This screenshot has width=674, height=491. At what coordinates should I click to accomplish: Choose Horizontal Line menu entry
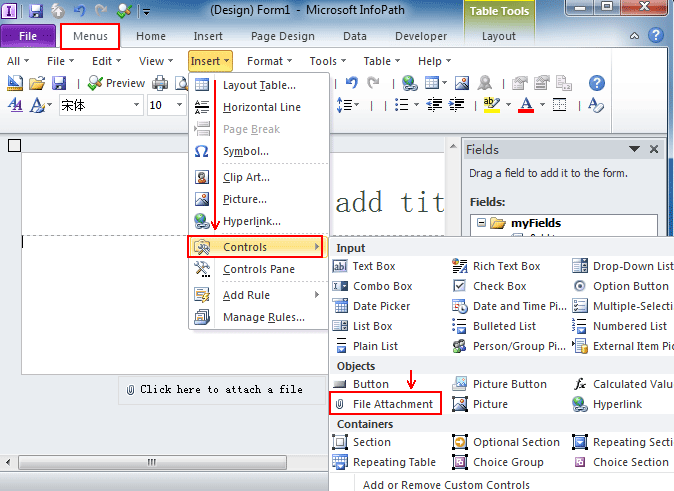click(x=259, y=107)
